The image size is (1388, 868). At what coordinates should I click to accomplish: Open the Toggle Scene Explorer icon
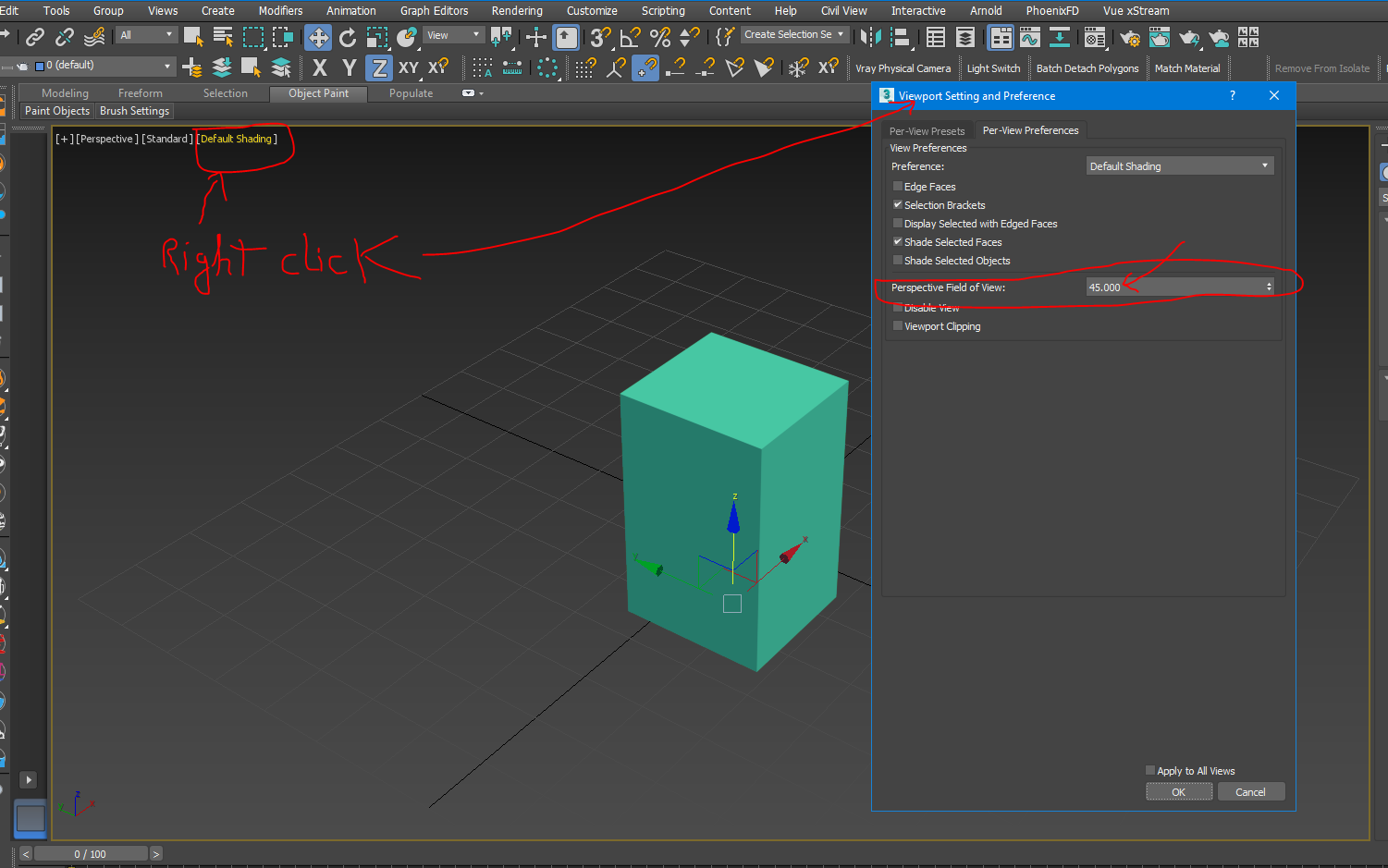(x=933, y=37)
